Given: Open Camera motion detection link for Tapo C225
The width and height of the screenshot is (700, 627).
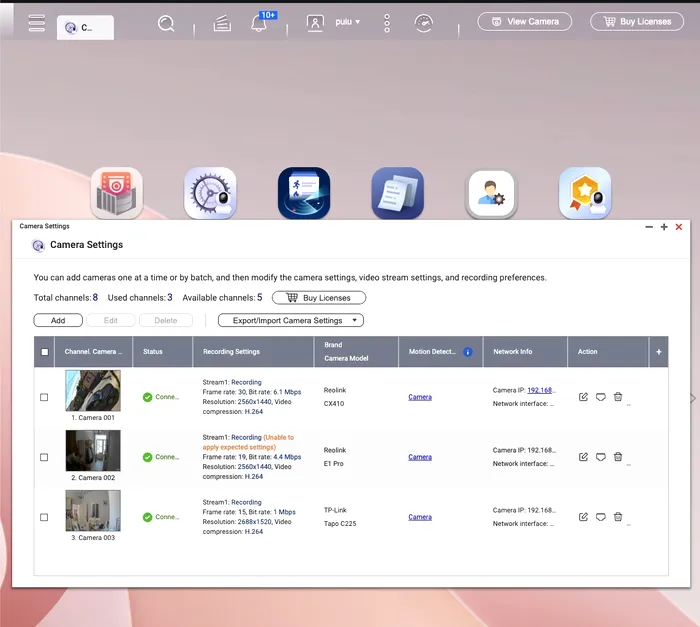Looking at the screenshot, I should pos(420,517).
